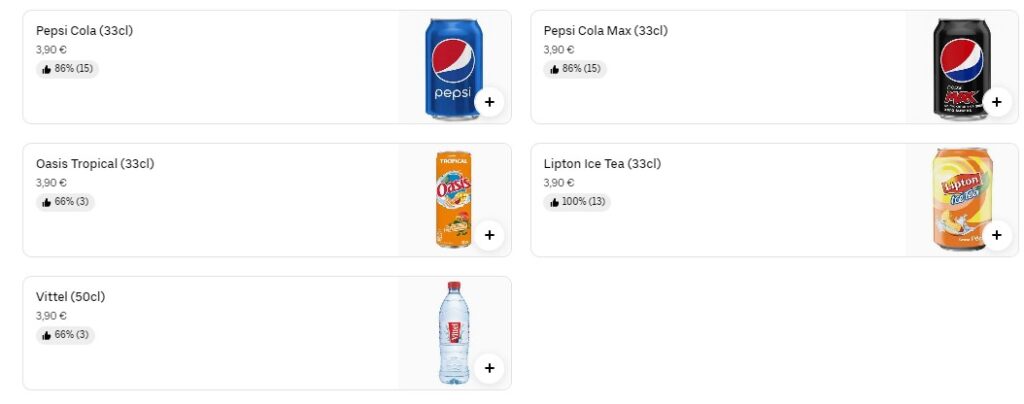View the blue Pepsi can image

click(452, 65)
